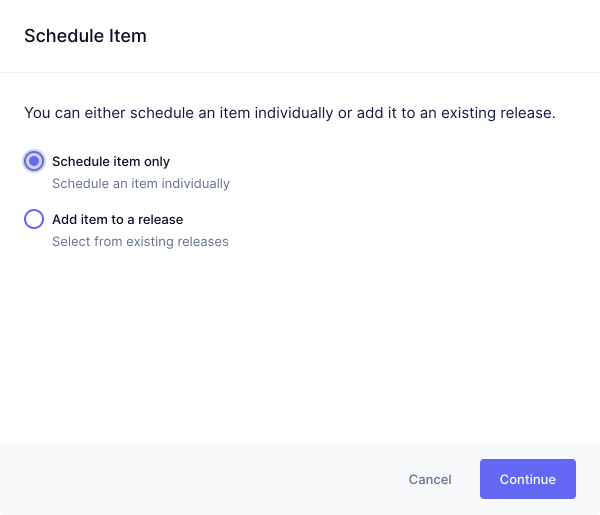
Task: Click the "Schedule an item individually" description
Action: [x=141, y=184]
